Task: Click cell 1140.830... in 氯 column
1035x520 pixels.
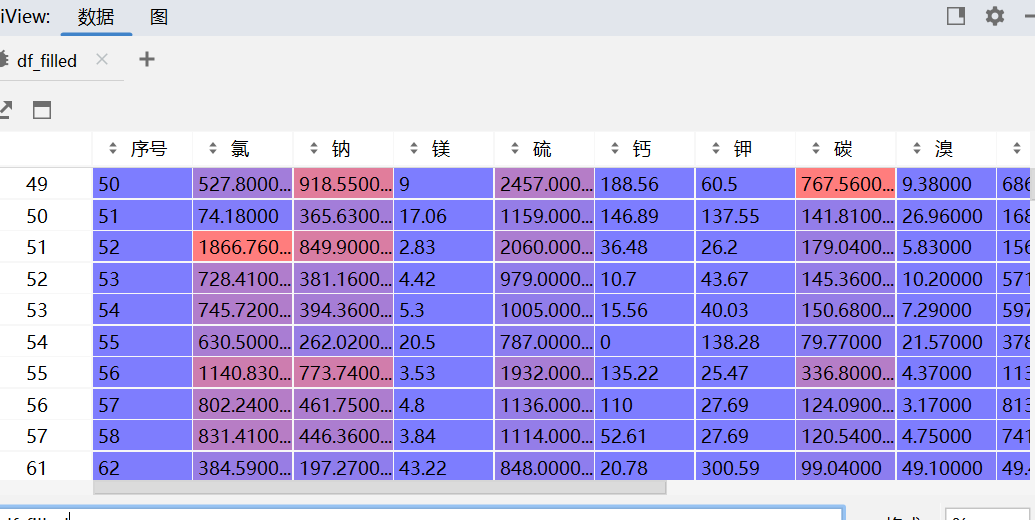Action: pos(243,374)
